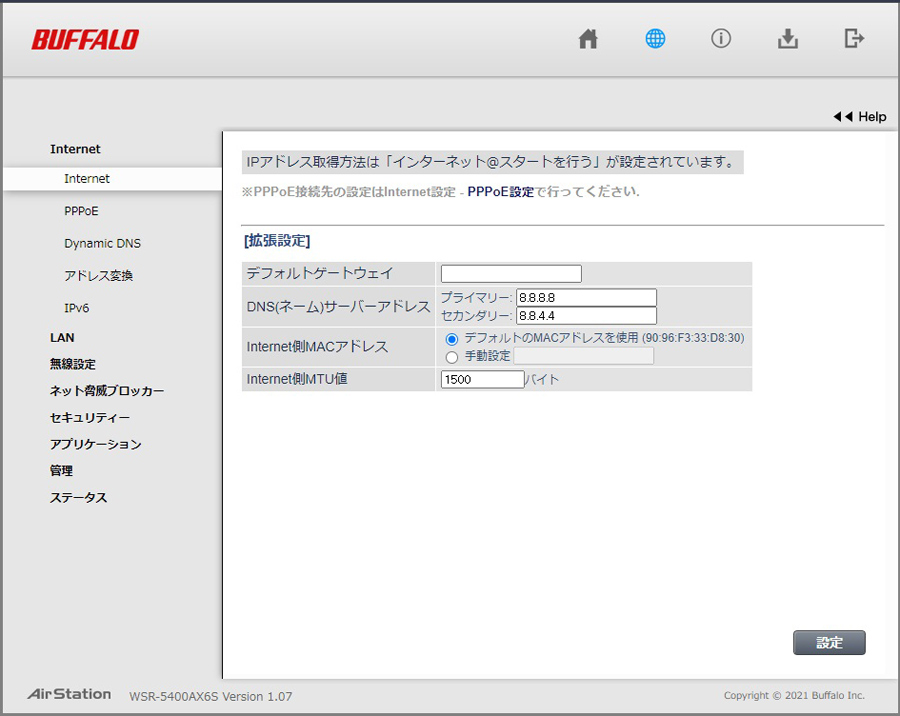Click the MTU value field 1500
The height and width of the screenshot is (716, 900).
pyautogui.click(x=482, y=380)
